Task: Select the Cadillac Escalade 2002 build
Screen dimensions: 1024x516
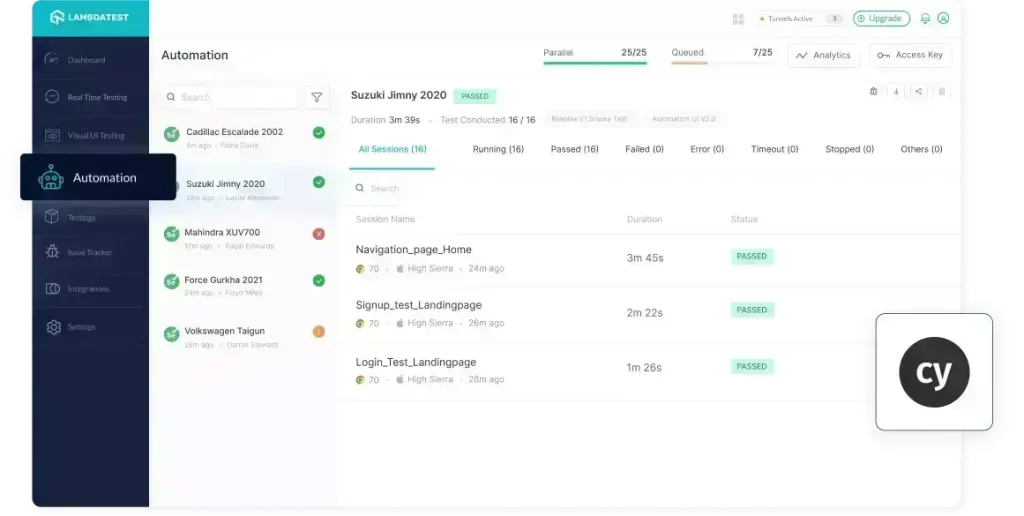Action: coord(244,137)
